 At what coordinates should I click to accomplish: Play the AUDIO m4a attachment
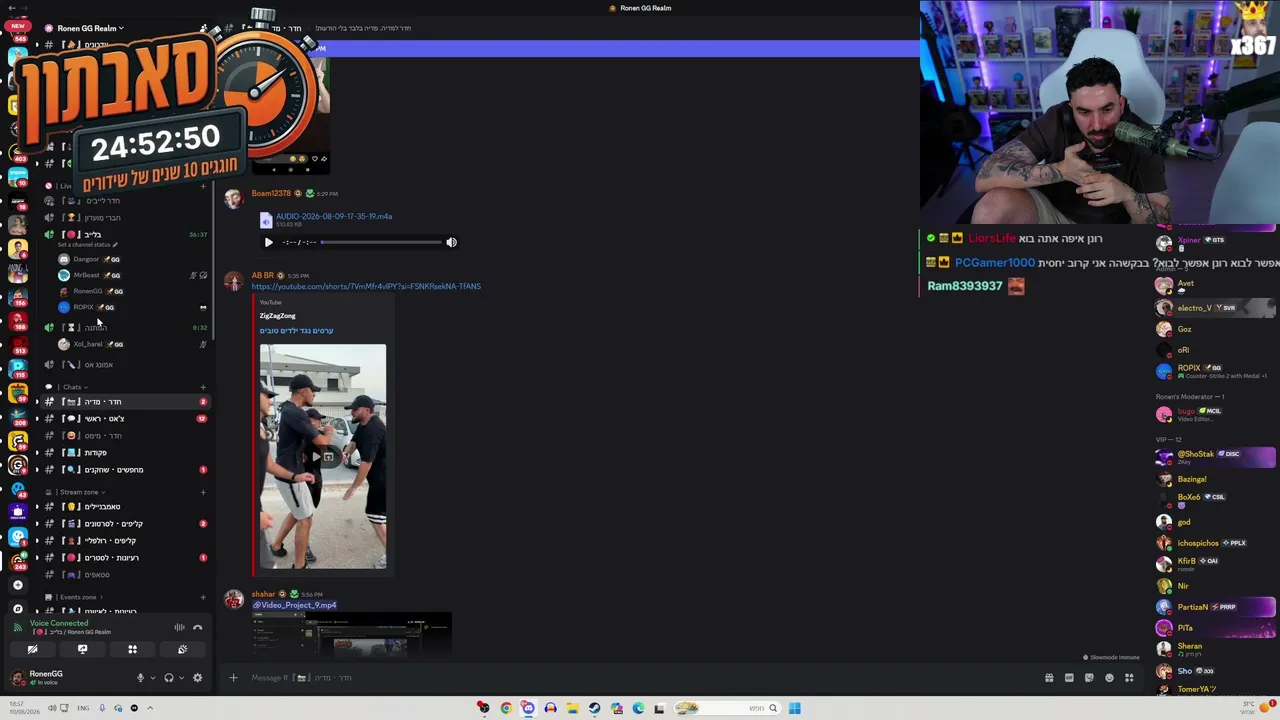click(268, 242)
